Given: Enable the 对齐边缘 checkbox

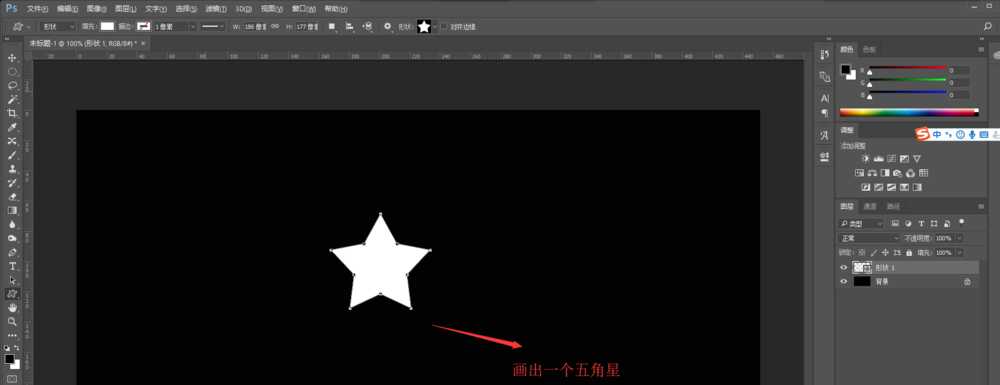Looking at the screenshot, I should pyautogui.click(x=444, y=27).
